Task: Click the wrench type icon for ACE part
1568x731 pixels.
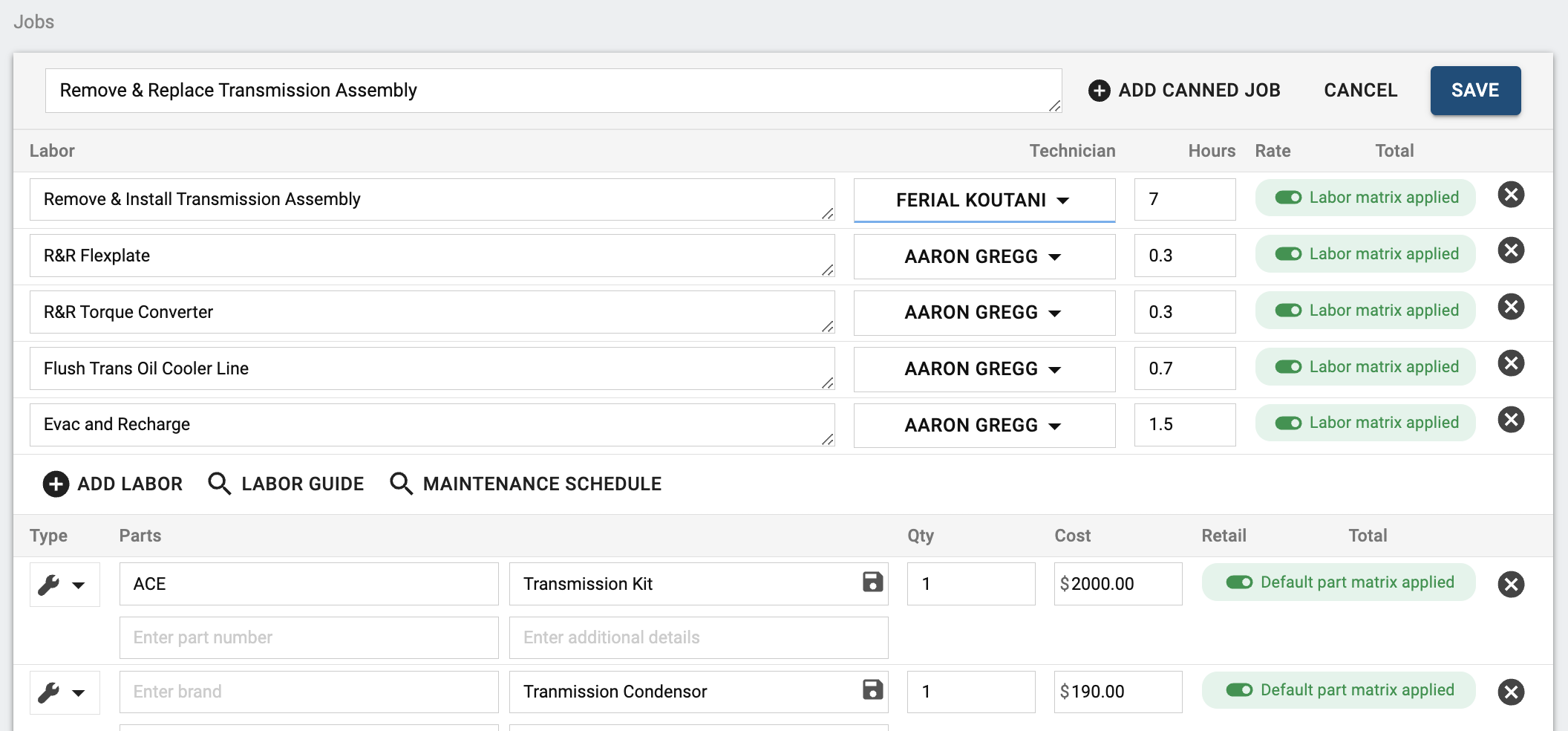Action: 49,585
